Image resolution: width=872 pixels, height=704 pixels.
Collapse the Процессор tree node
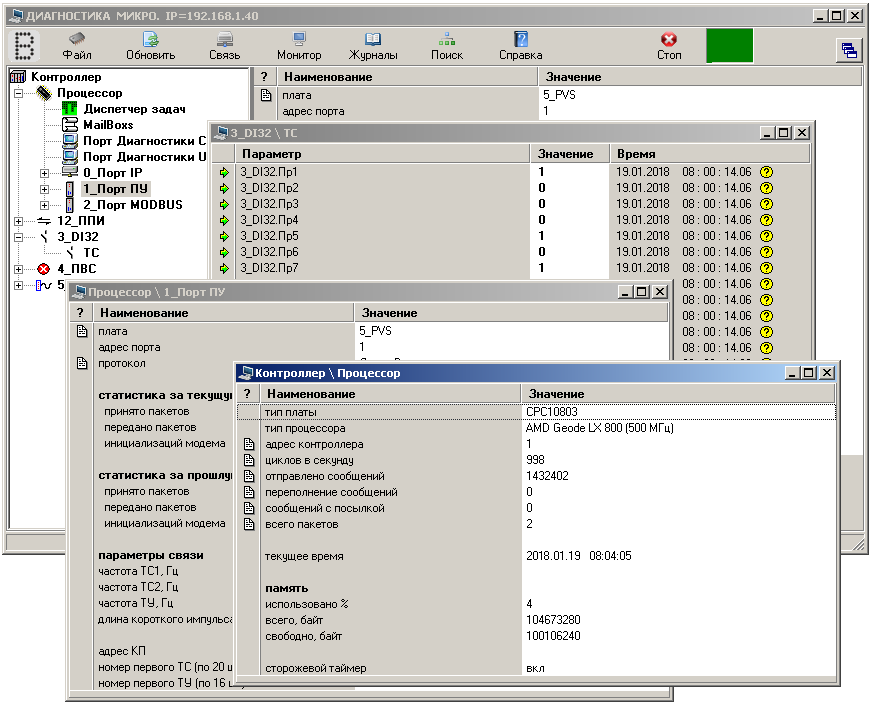20,93
